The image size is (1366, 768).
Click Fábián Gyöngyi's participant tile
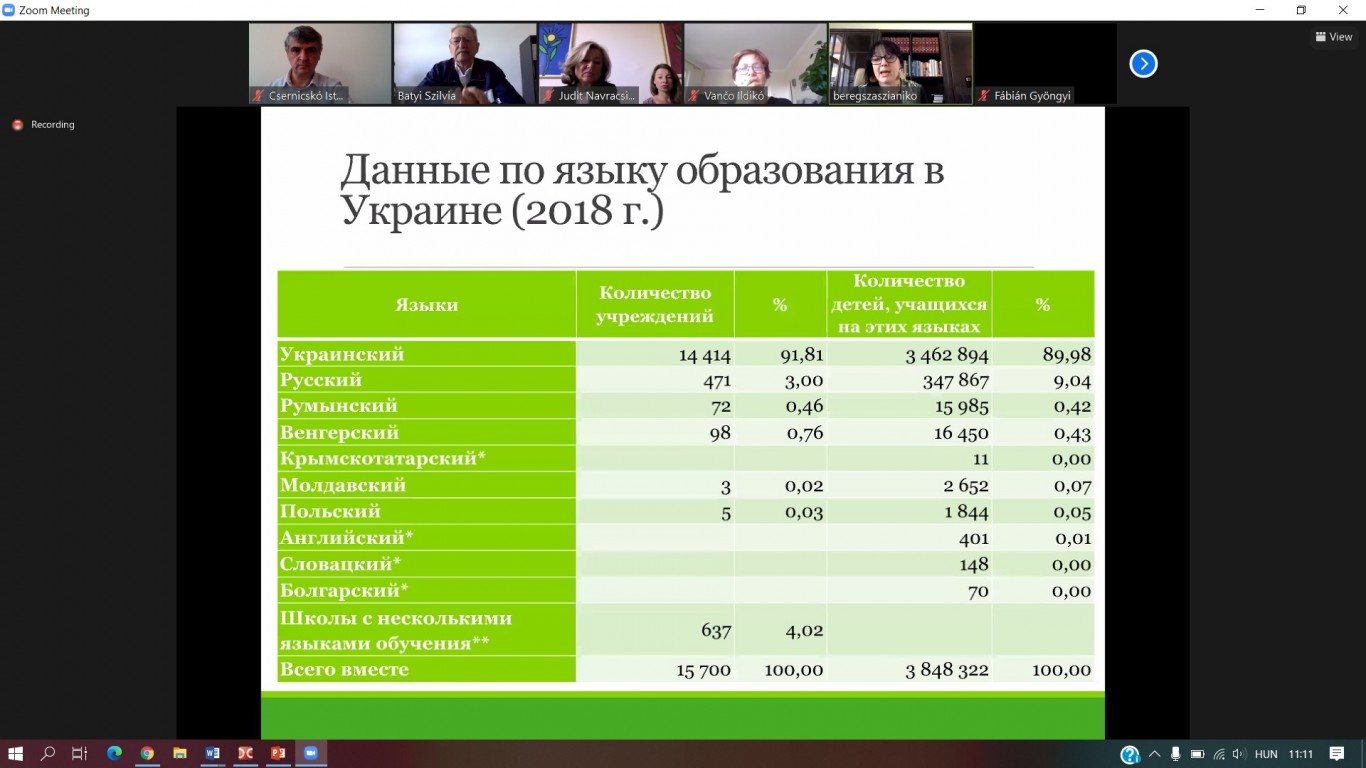[1045, 63]
